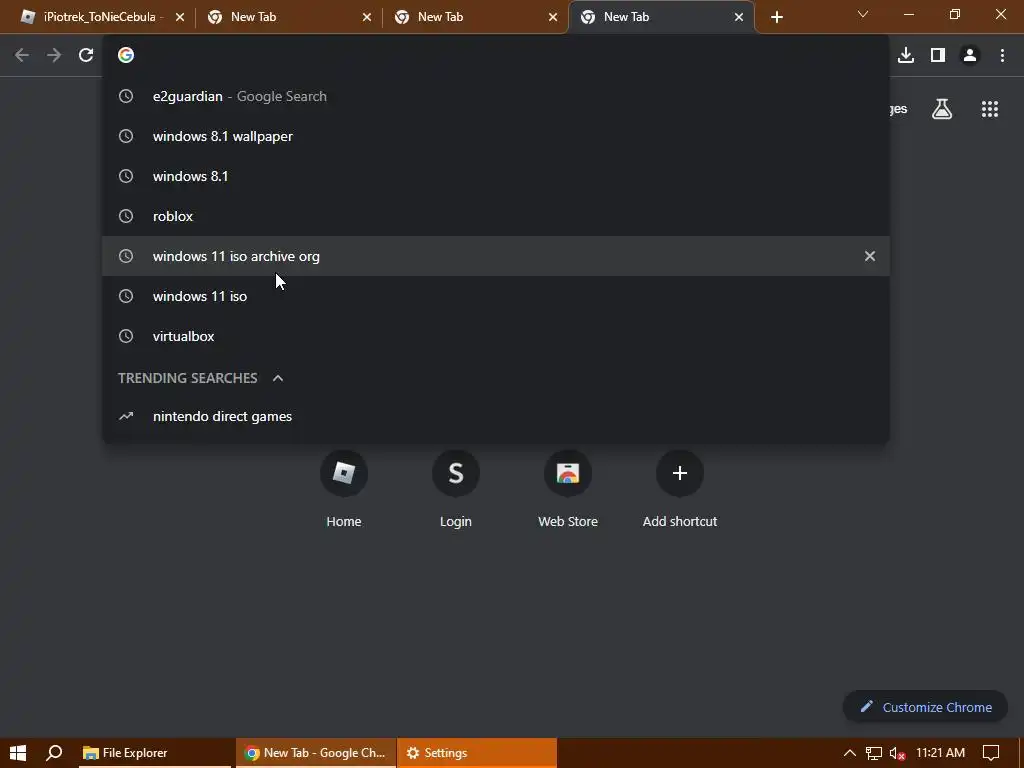Image resolution: width=1024 pixels, height=768 pixels.
Task: Open the profile avatar menu
Action: (970, 56)
